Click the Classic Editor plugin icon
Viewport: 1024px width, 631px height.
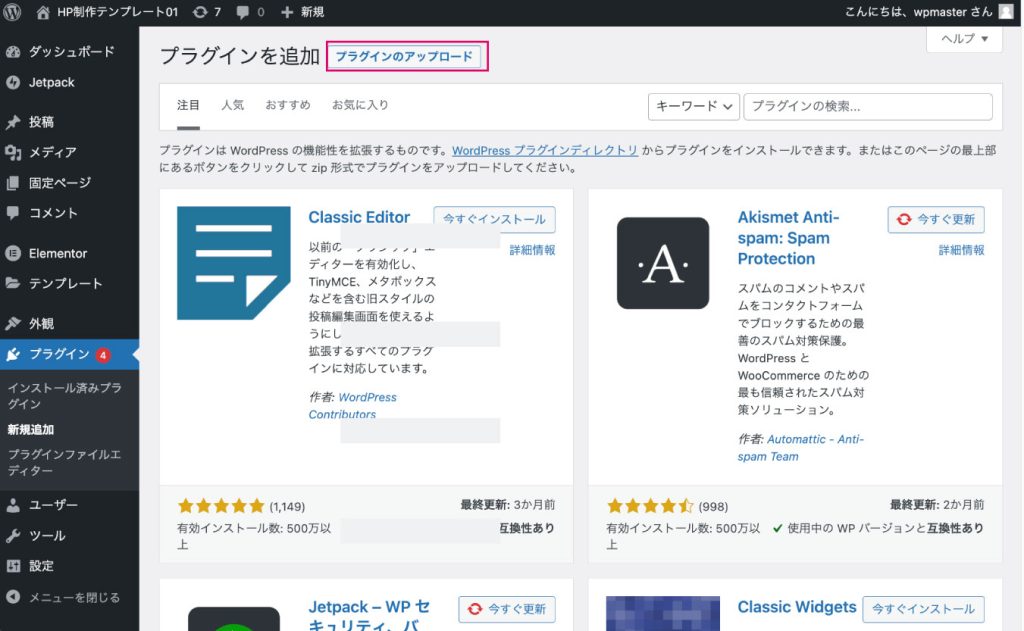point(234,263)
